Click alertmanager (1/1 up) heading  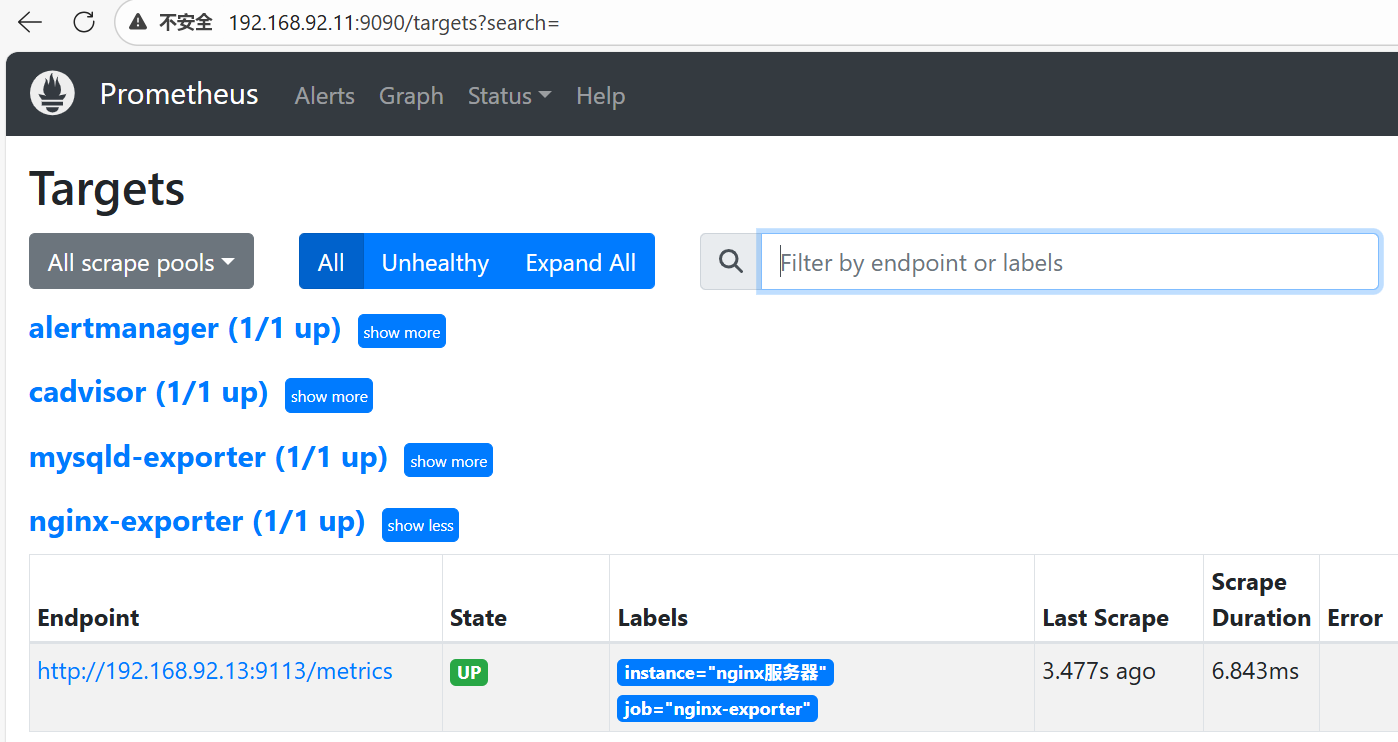tap(185, 328)
